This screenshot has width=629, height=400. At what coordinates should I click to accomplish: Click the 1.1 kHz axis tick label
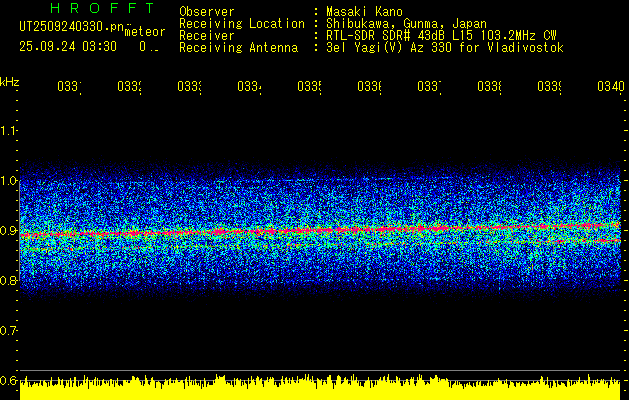pos(8,130)
